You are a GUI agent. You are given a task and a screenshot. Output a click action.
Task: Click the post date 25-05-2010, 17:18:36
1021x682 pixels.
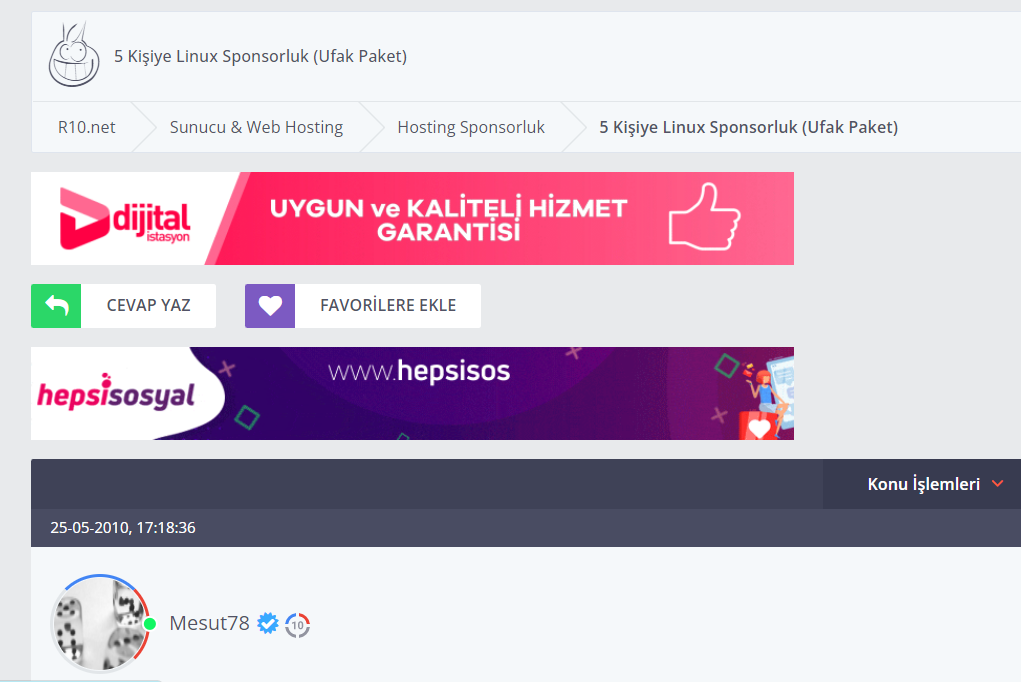tap(123, 528)
